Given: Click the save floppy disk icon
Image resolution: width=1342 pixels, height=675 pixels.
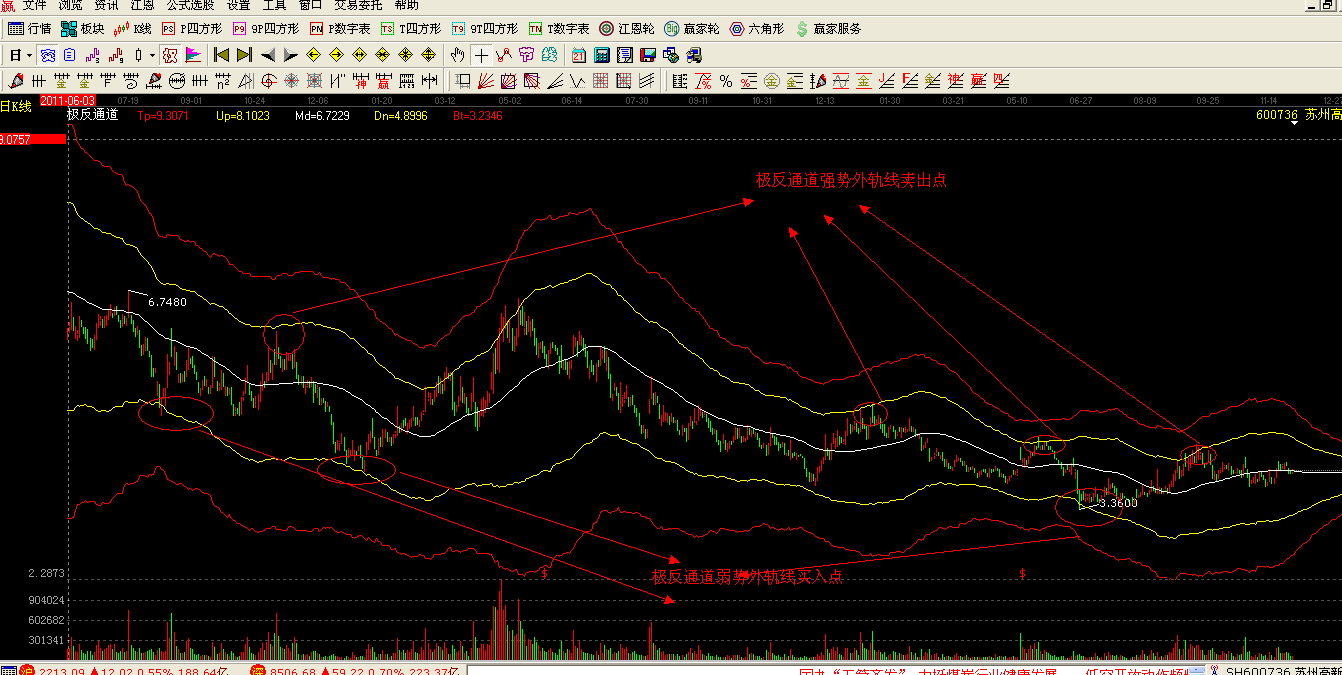Looking at the screenshot, I should tap(647, 55).
